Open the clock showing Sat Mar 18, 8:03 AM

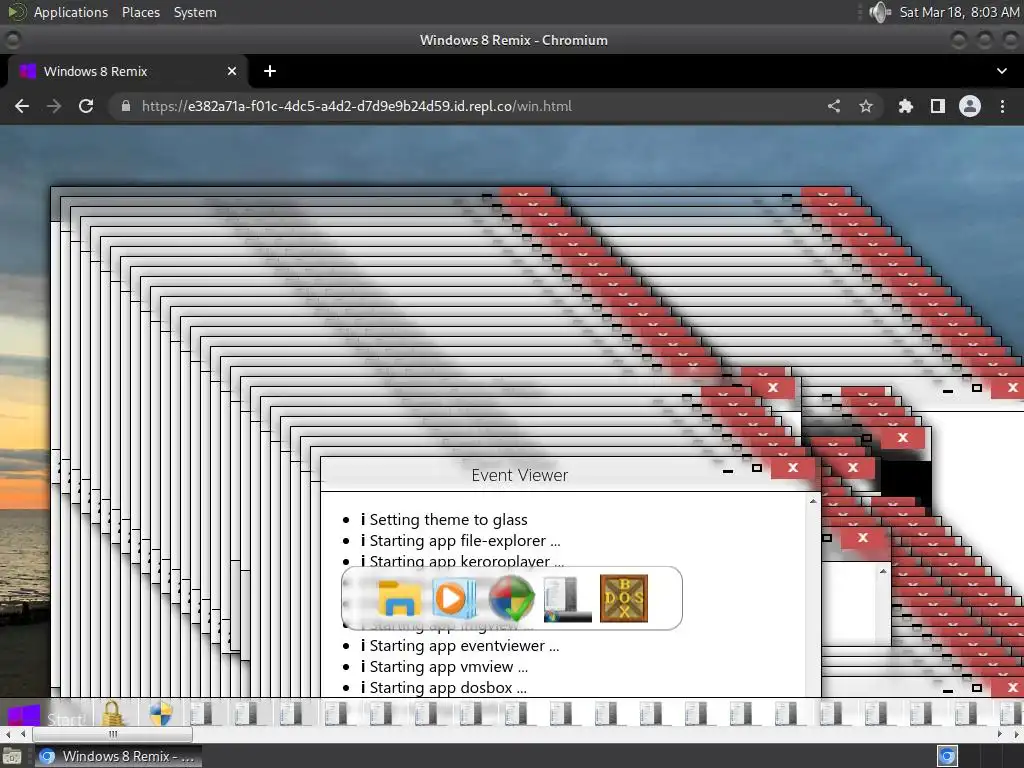[x=959, y=12]
